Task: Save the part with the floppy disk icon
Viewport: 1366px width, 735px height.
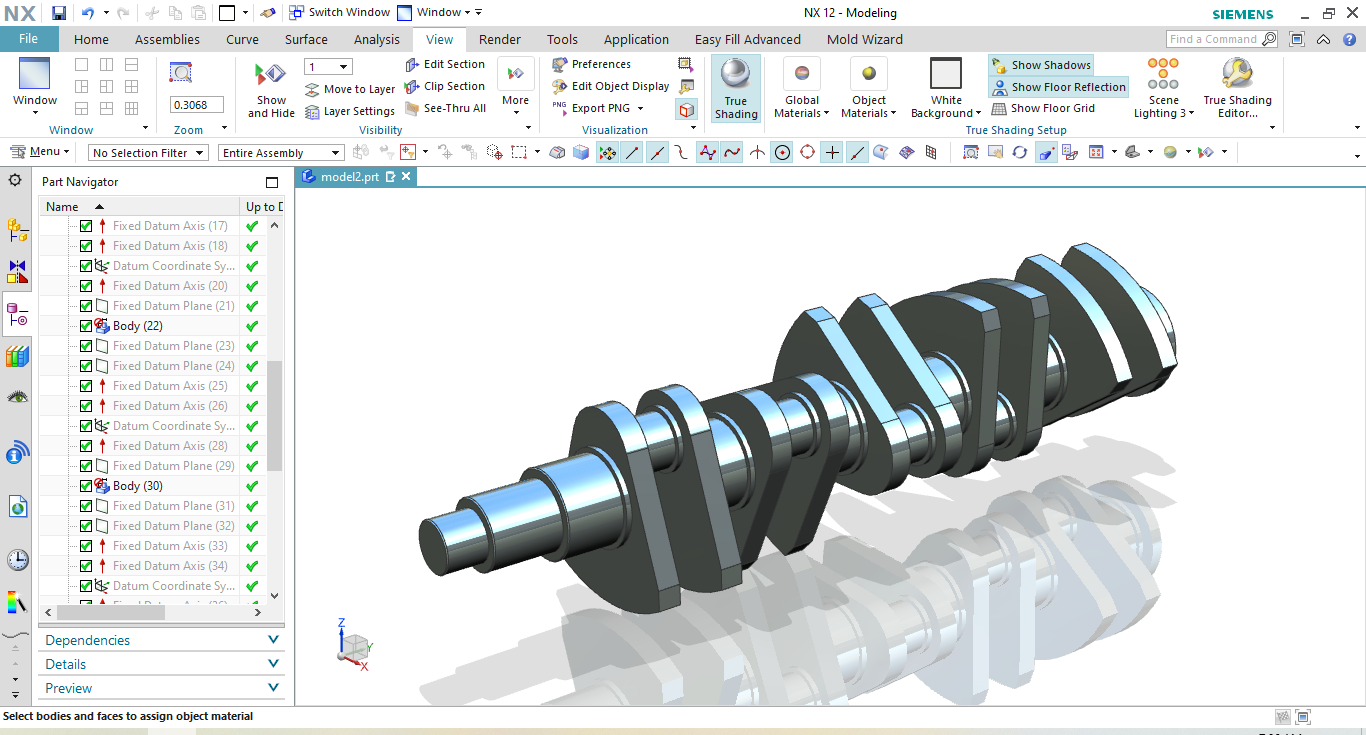Action: coord(59,13)
